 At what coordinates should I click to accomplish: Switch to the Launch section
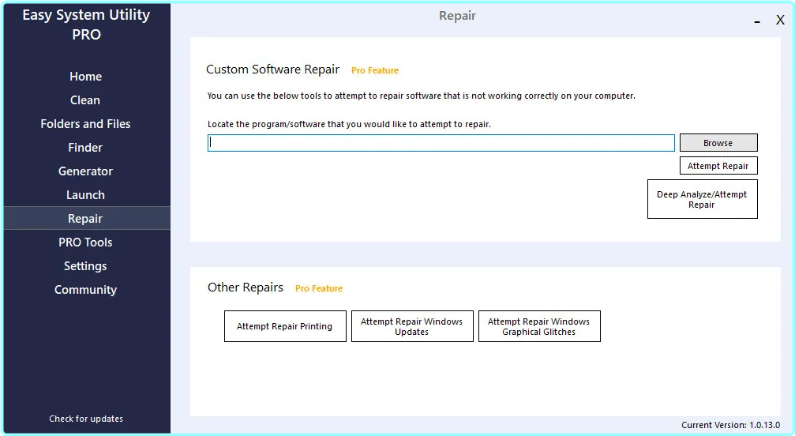(86, 195)
